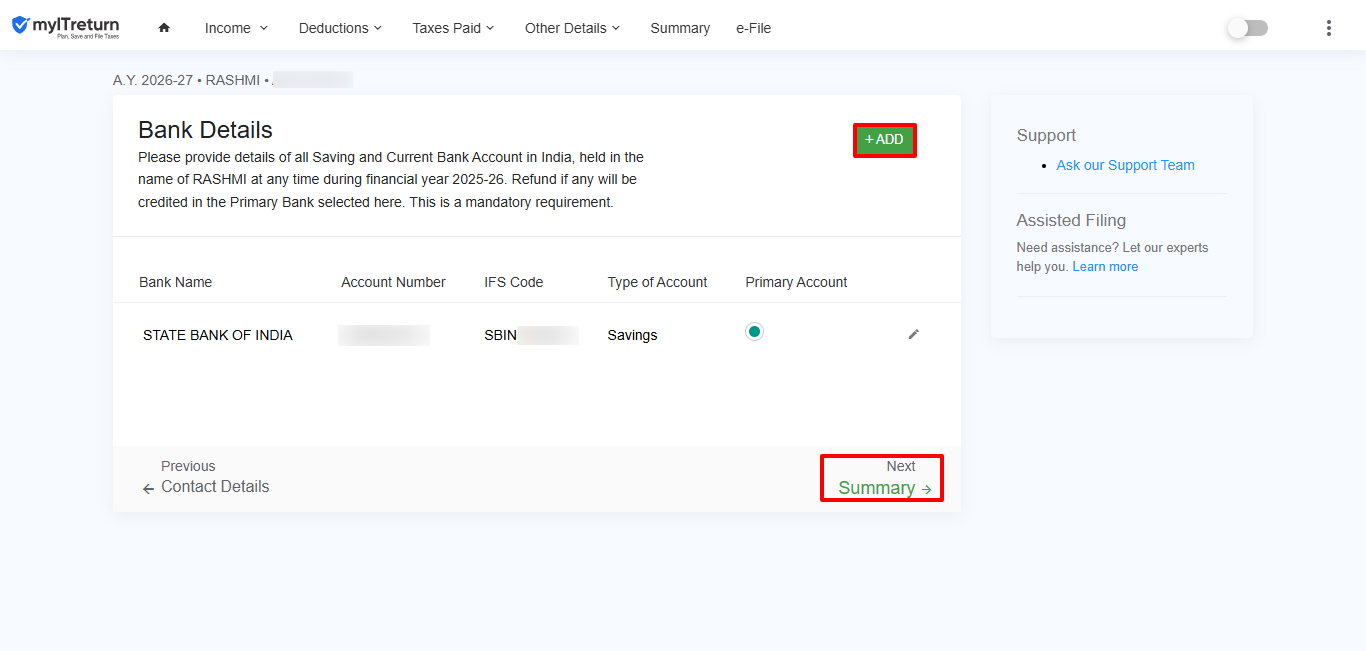
Task: Open the myITreturn logo
Action: pyautogui.click(x=65, y=27)
